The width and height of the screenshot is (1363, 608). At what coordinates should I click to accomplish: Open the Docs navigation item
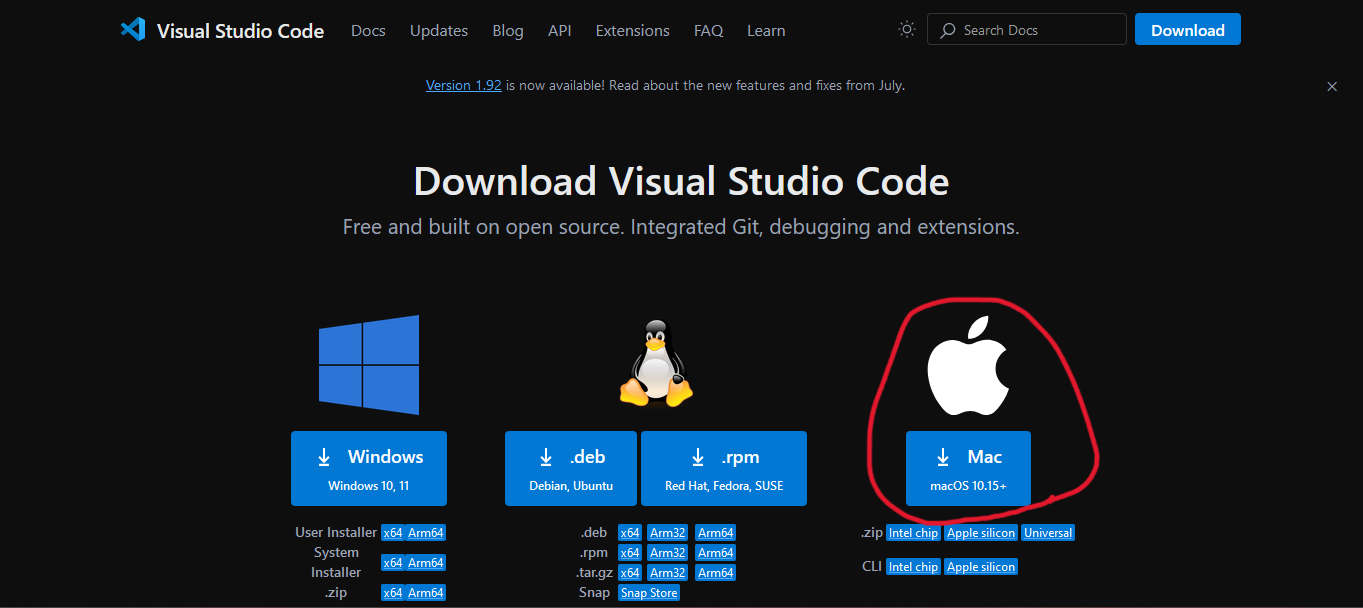(x=368, y=30)
